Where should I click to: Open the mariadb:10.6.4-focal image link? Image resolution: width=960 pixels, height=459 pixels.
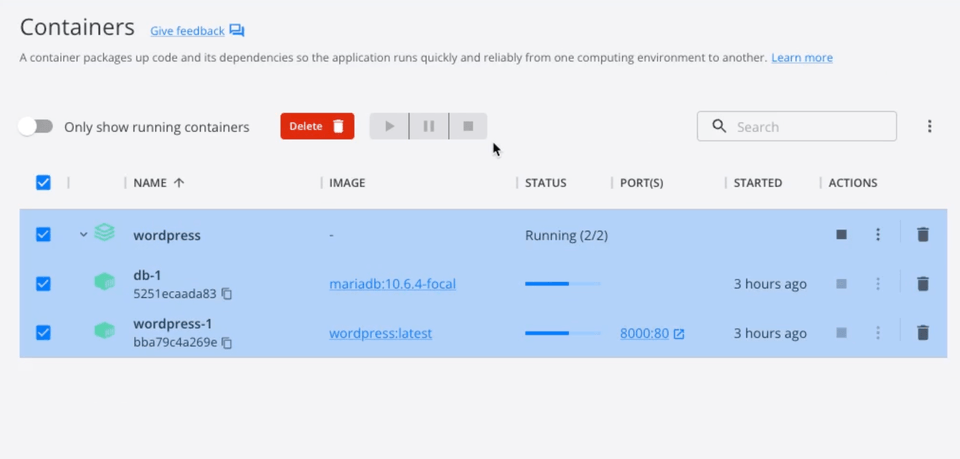[x=392, y=284]
